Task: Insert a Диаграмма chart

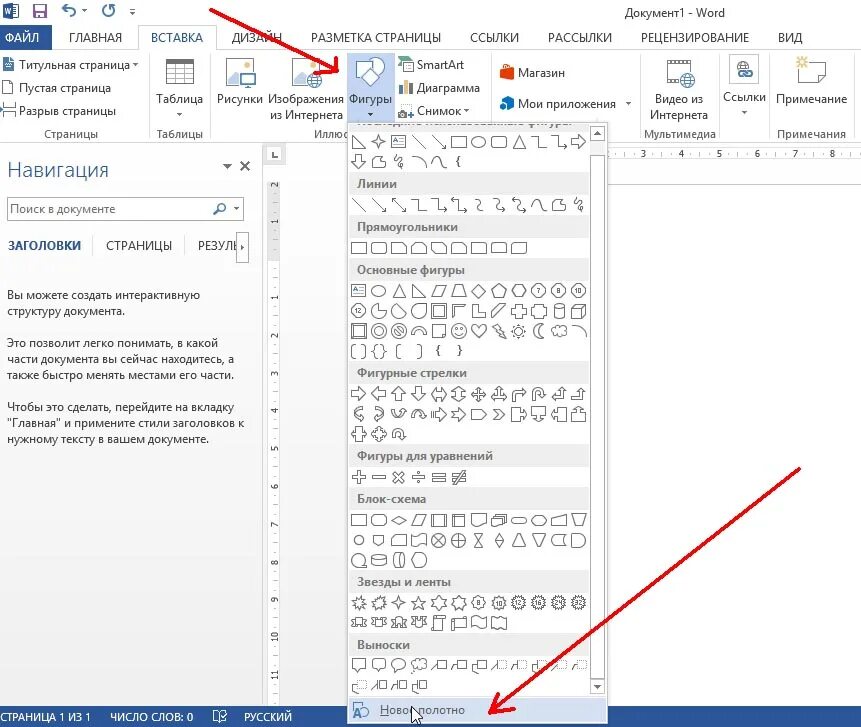Action: point(439,88)
